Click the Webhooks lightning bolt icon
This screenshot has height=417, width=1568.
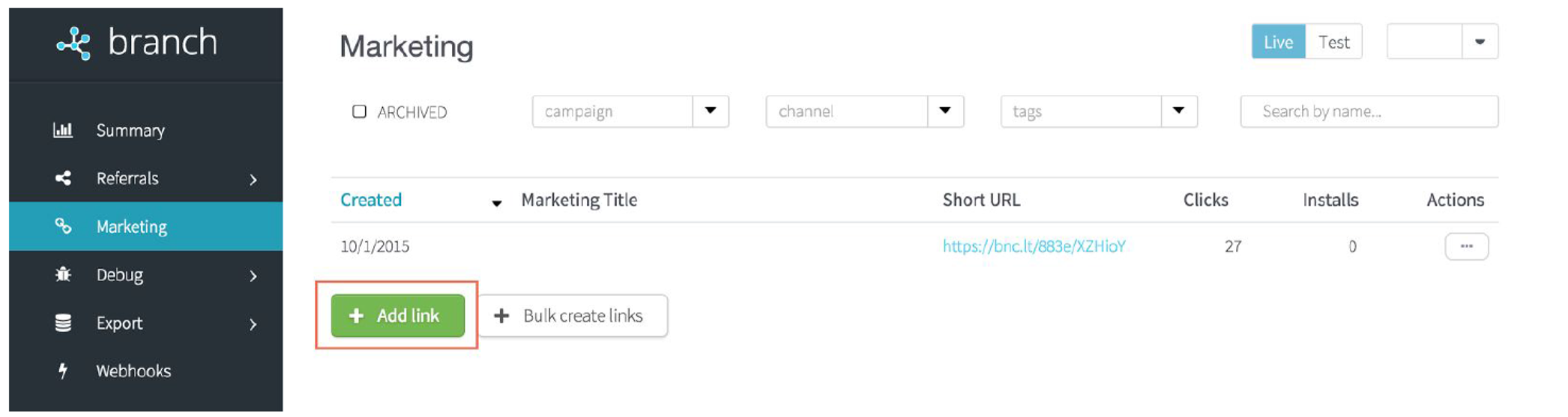tap(63, 371)
